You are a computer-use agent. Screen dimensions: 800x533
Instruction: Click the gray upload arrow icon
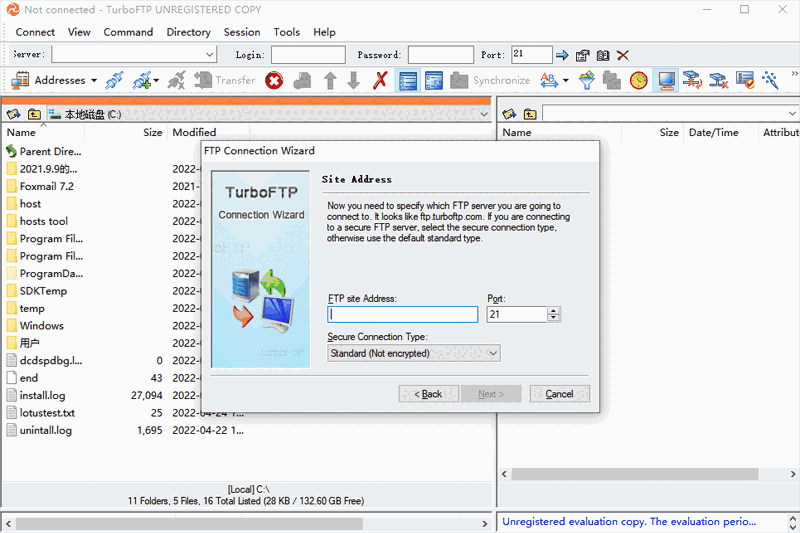331,81
